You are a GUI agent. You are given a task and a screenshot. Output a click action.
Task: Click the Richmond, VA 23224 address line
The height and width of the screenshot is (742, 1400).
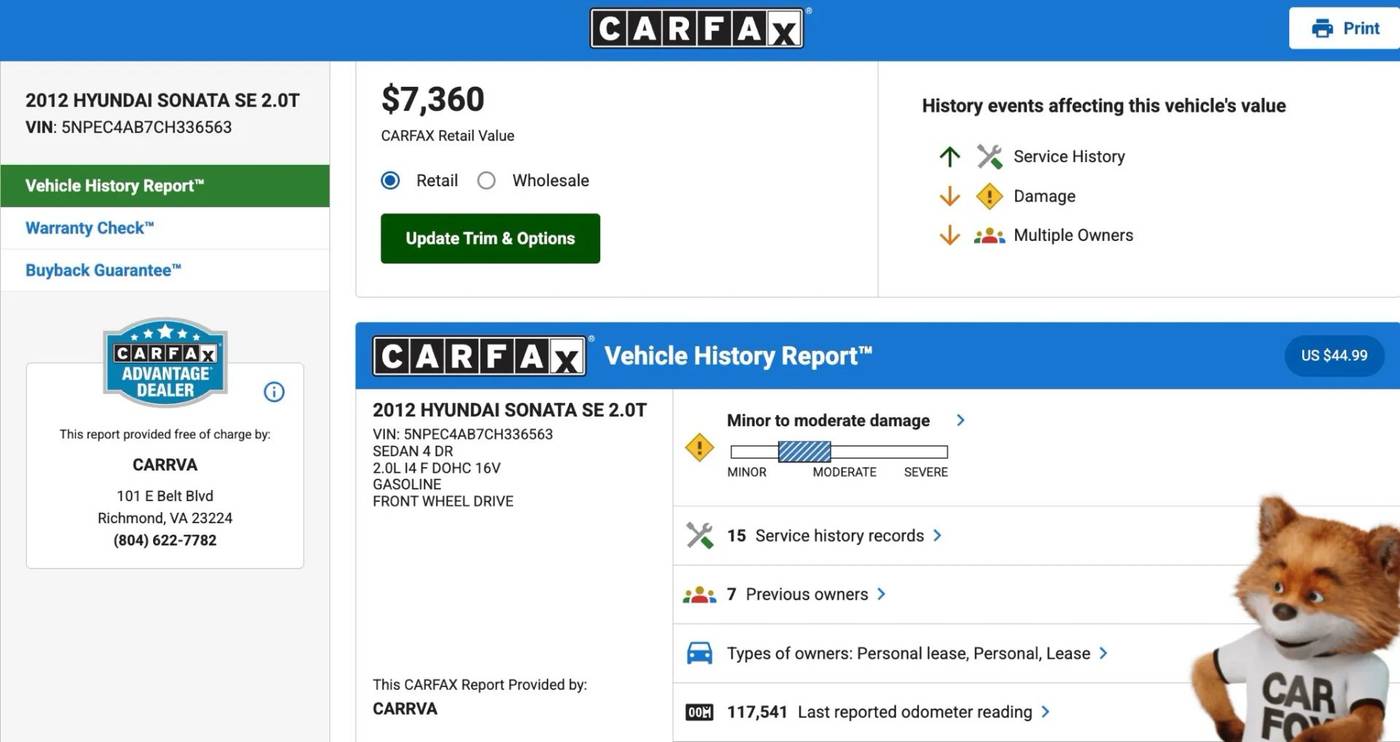tap(165, 518)
